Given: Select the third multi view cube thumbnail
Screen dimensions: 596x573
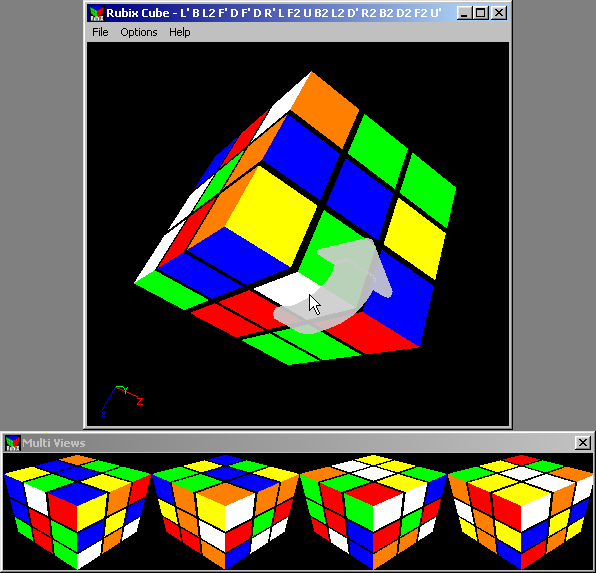Looking at the screenshot, I should click(373, 511).
